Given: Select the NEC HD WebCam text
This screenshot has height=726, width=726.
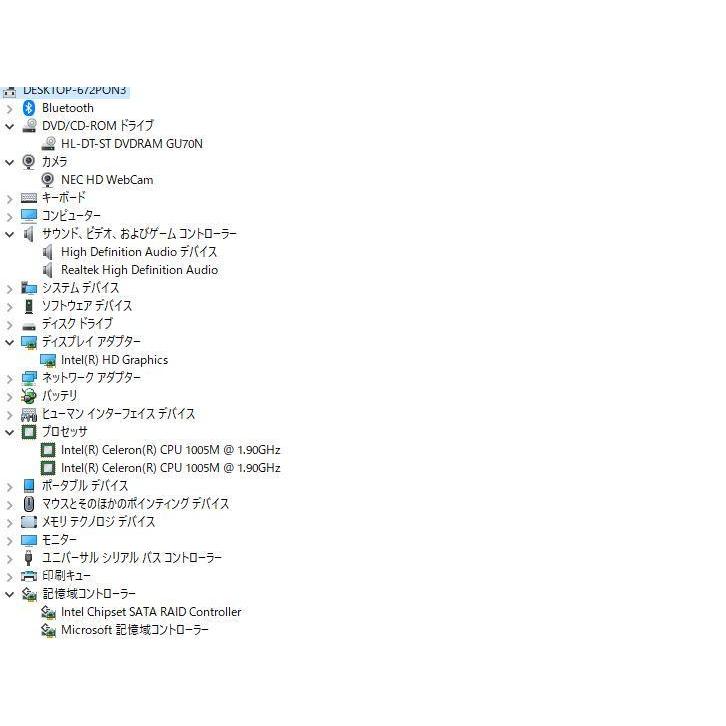Looking at the screenshot, I should pos(107,180).
